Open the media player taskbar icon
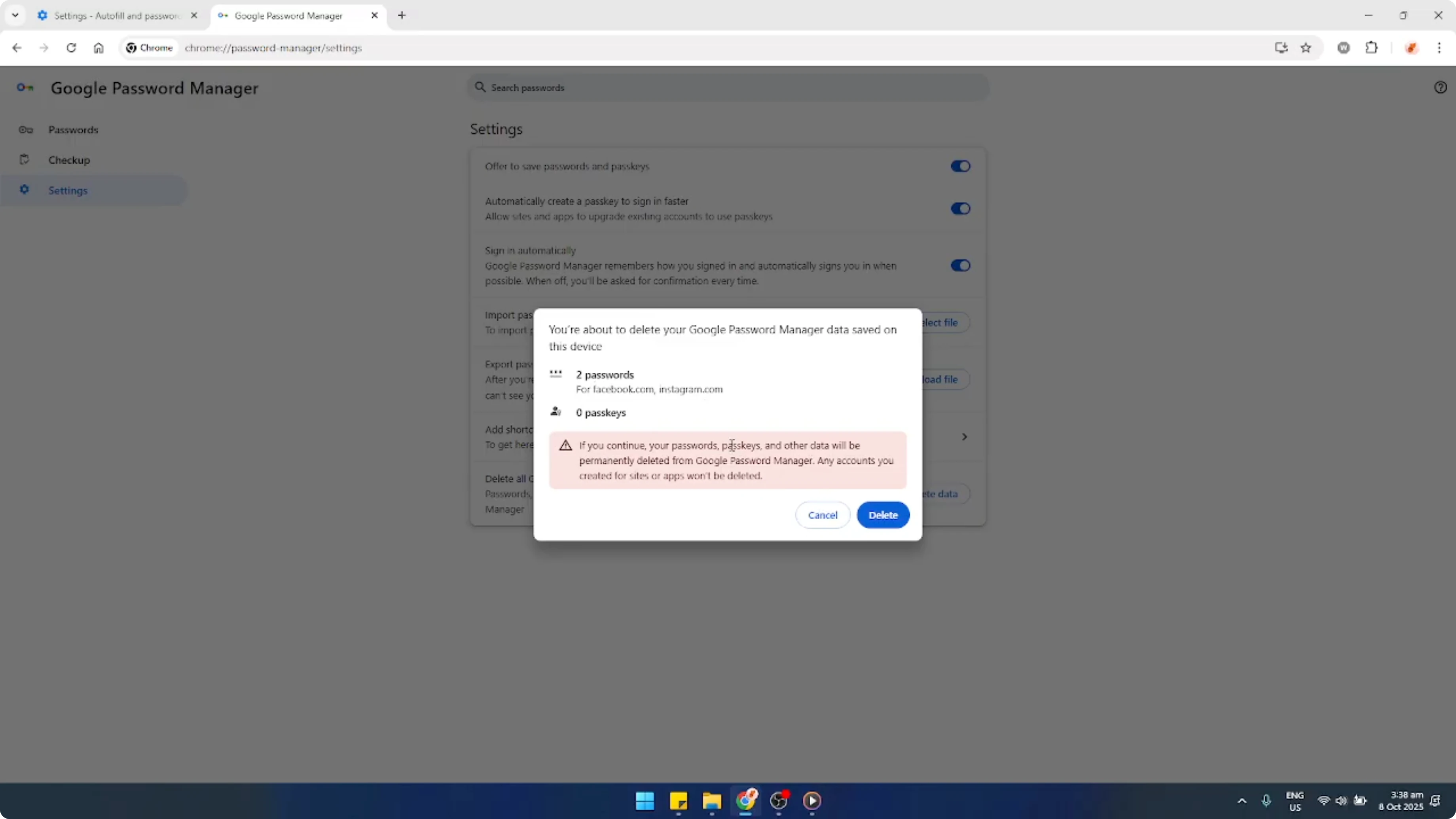 coord(812,801)
